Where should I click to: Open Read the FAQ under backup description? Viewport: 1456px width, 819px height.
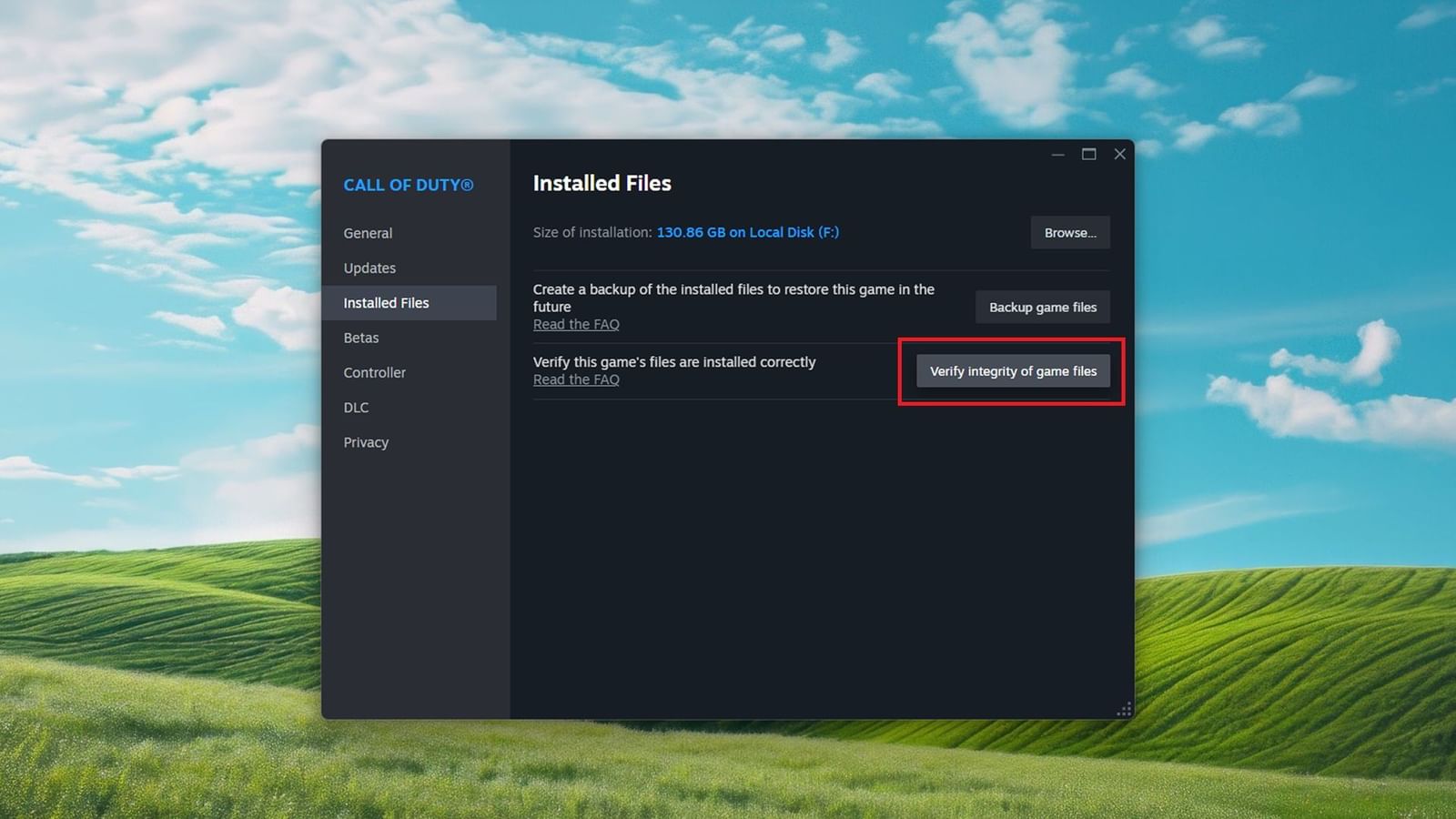pyautogui.click(x=576, y=324)
